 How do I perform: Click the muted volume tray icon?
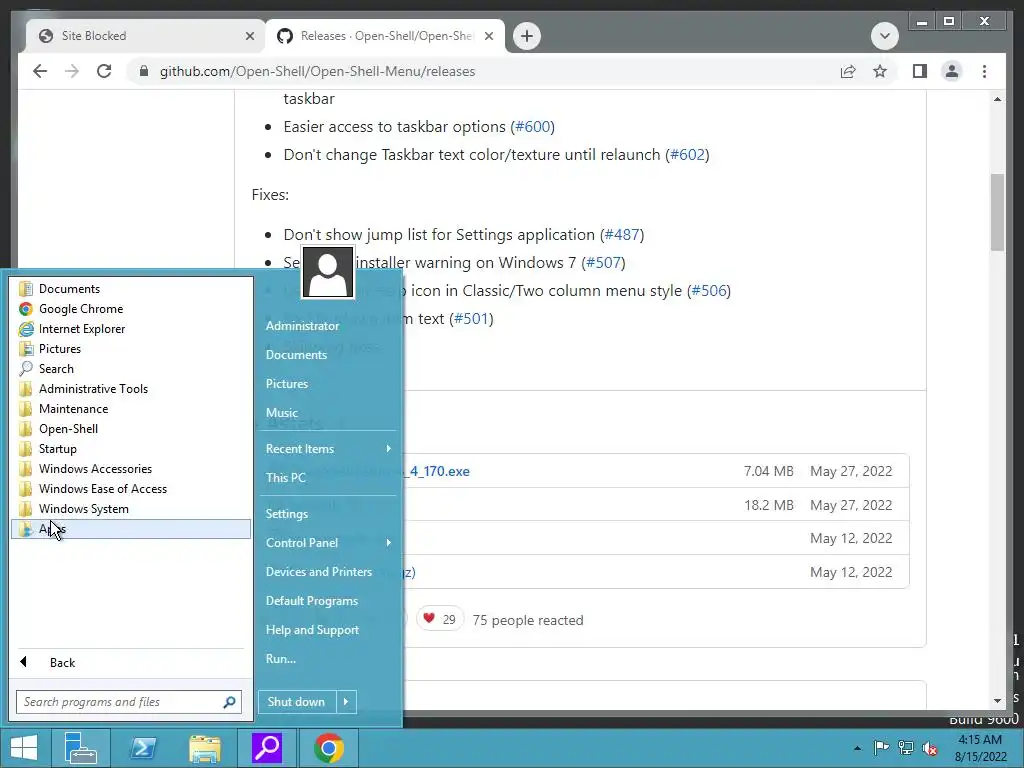(929, 748)
